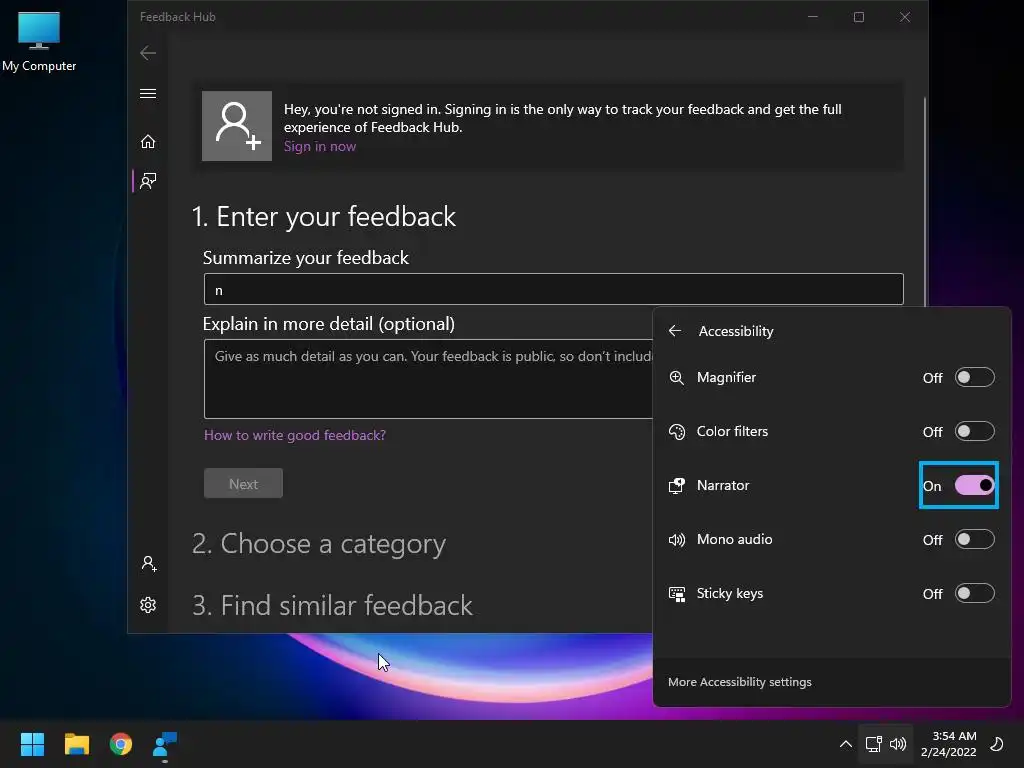1024x768 pixels.
Task: Expand 3. Find similar feedback section
Action: pos(332,605)
